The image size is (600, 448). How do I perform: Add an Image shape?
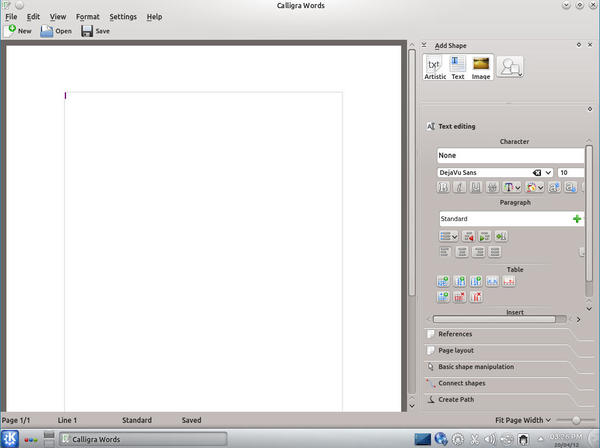point(481,68)
